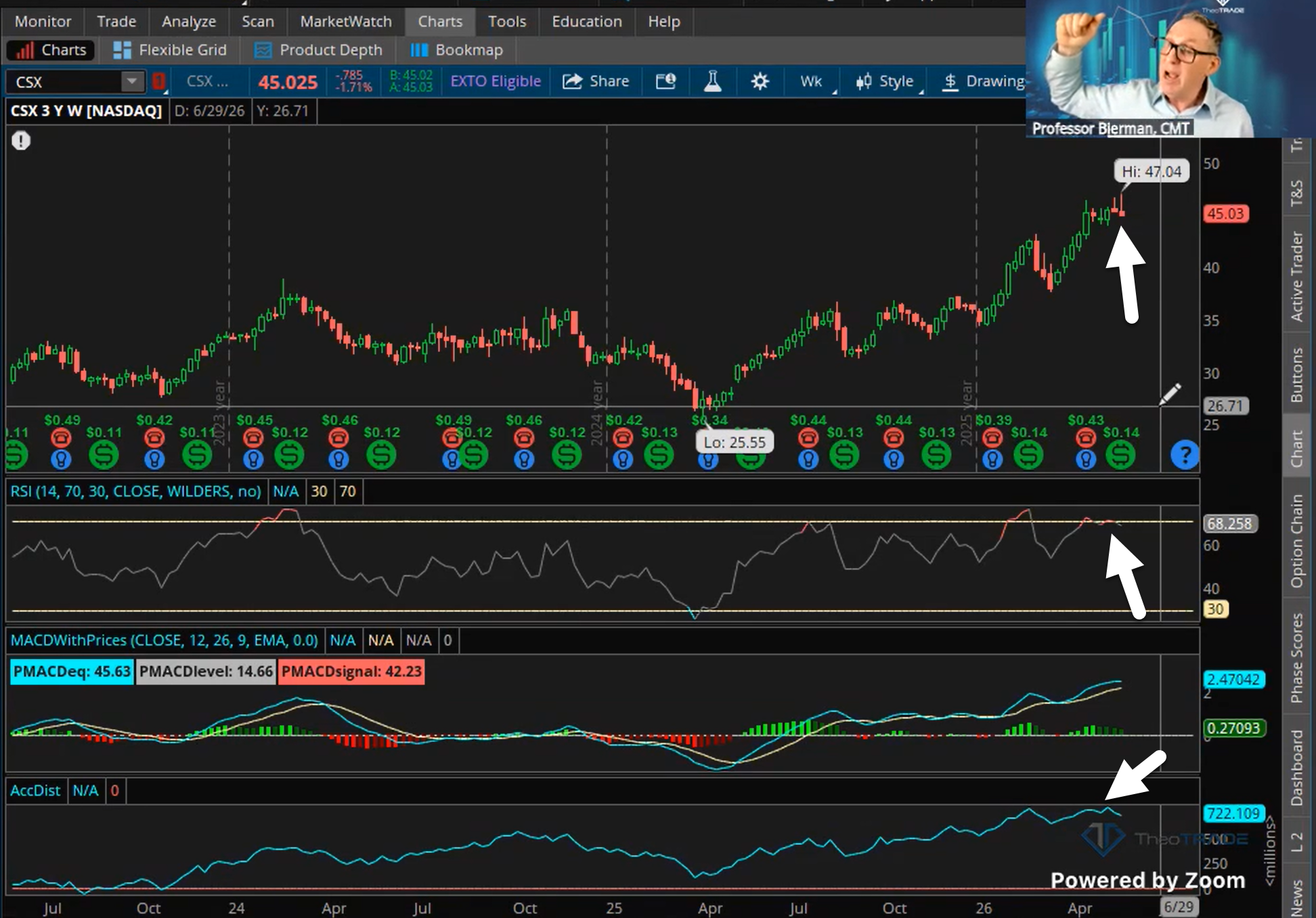The width and height of the screenshot is (1316, 918).
Task: Open the T&S sidebar tab
Action: point(1296,193)
